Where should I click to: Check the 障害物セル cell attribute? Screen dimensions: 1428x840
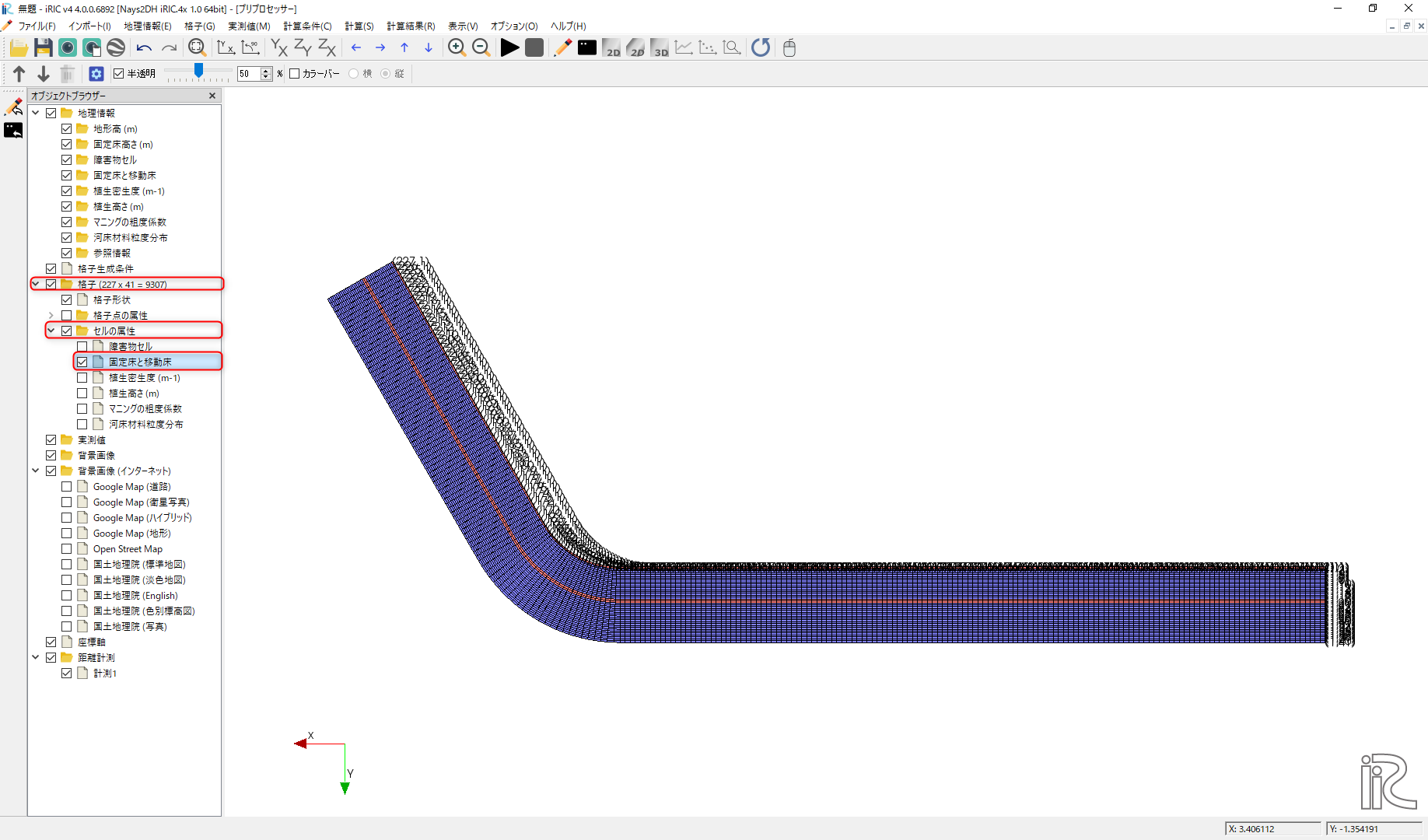(82, 347)
